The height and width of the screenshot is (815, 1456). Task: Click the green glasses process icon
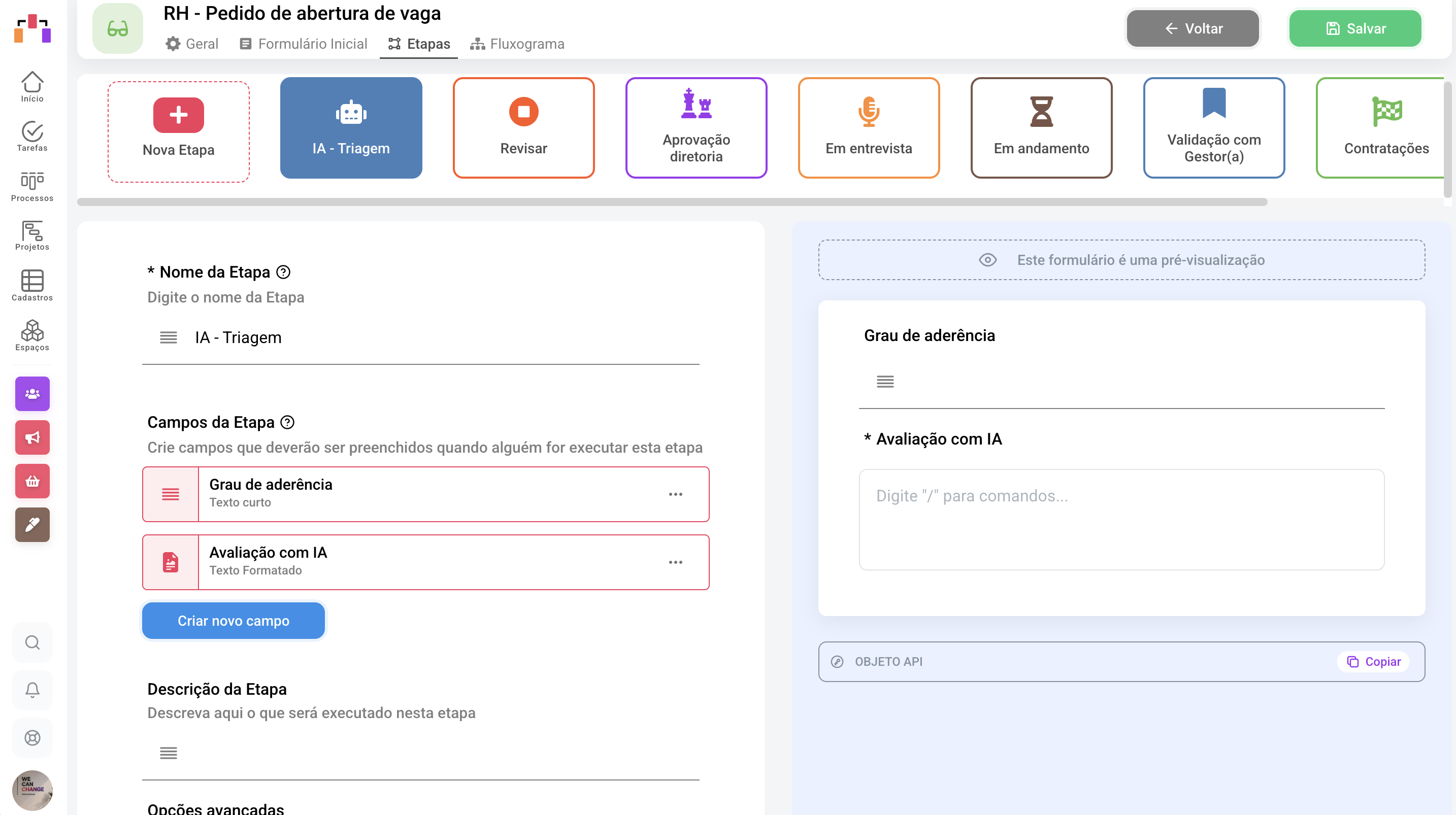118,28
